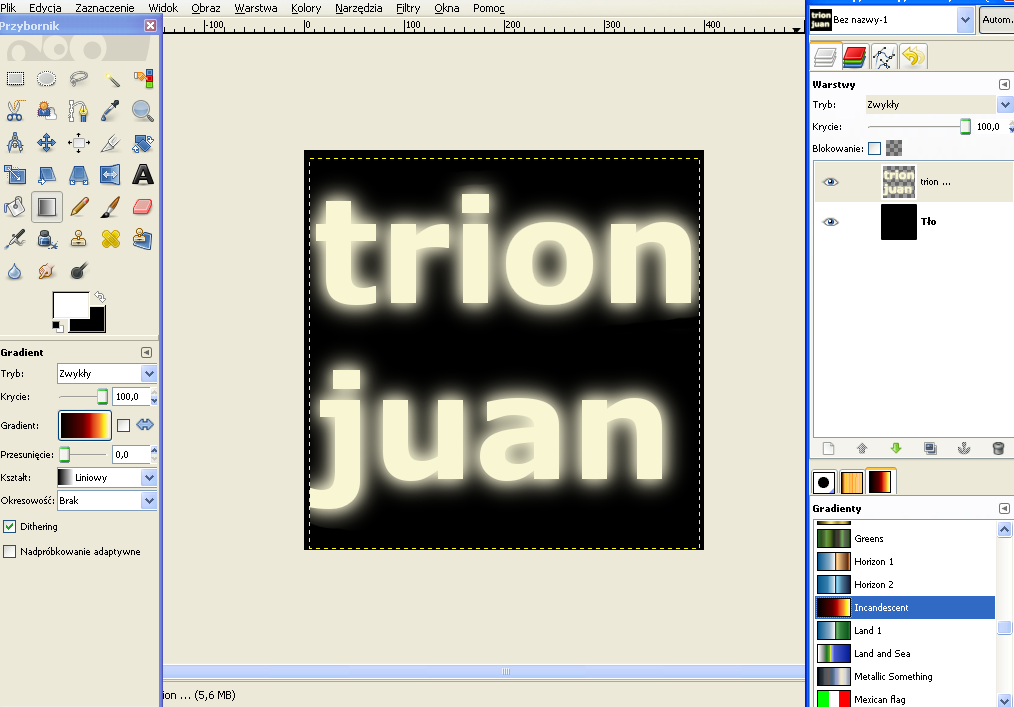This screenshot has height=707, width=1014.
Task: Activate the Paintbrush tool
Action: [111, 207]
